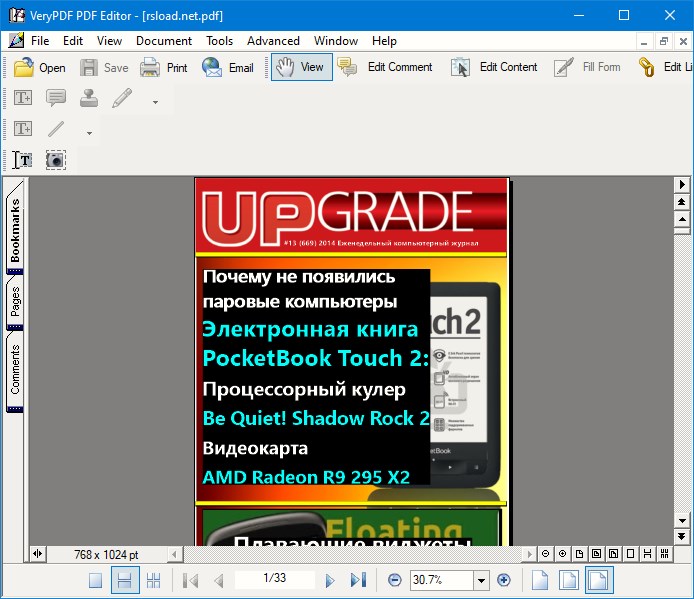Select the rubber stamp tool

pos(89,97)
